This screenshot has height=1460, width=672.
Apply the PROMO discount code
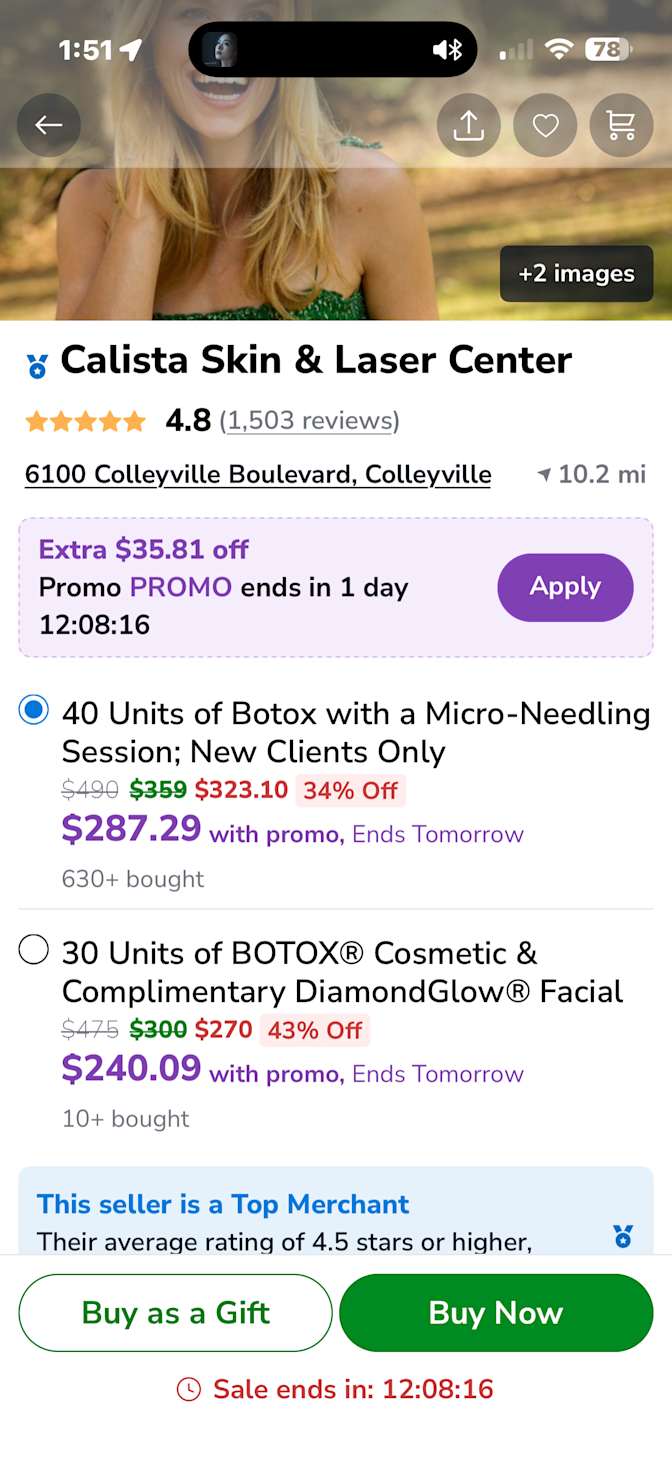pos(565,587)
